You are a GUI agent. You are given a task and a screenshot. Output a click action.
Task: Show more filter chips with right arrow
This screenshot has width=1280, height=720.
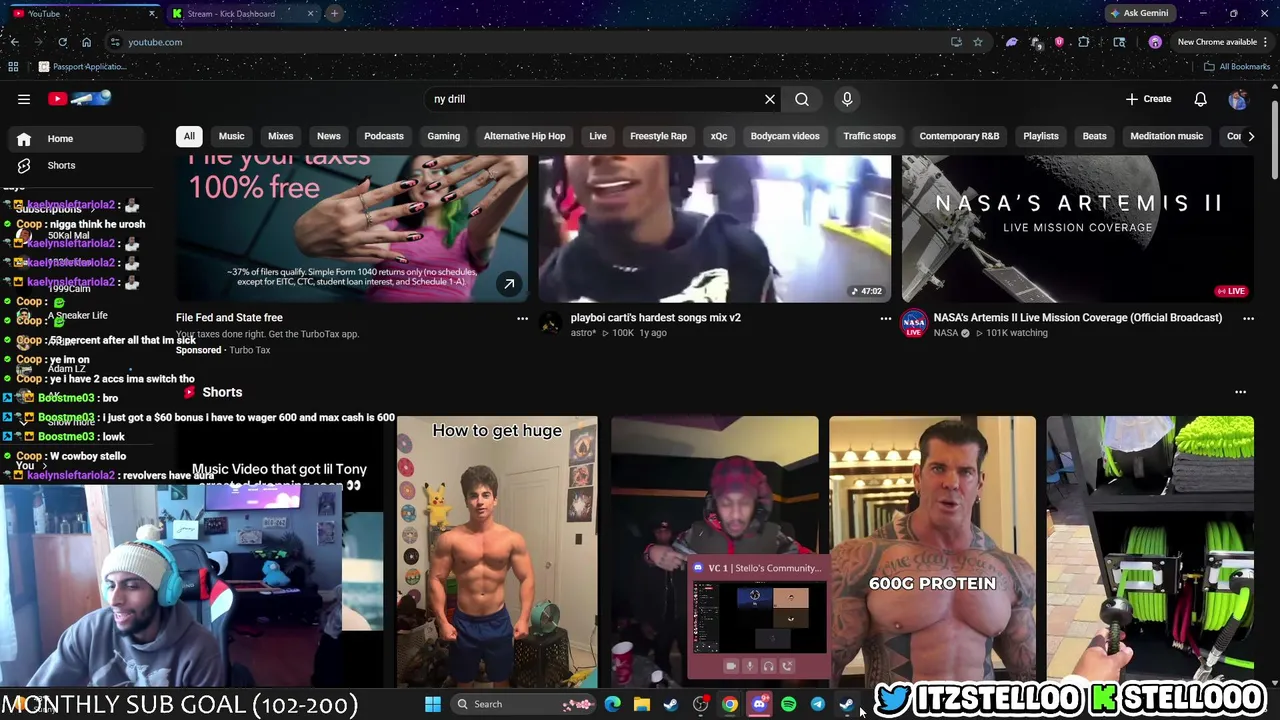[x=1251, y=136]
